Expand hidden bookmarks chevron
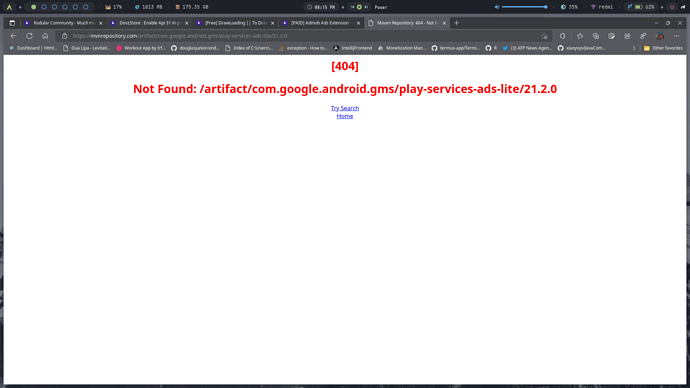This screenshot has width=690, height=388. click(634, 48)
